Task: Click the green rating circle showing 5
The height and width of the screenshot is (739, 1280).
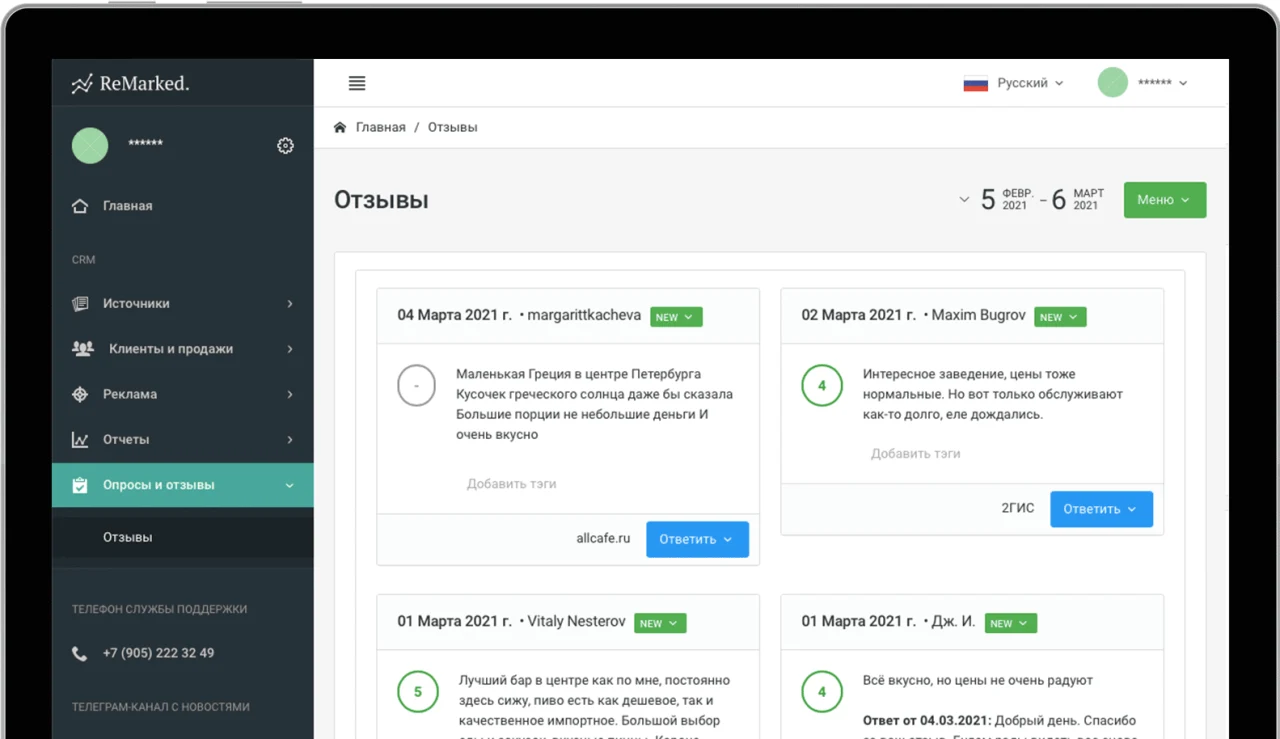Action: (x=417, y=691)
